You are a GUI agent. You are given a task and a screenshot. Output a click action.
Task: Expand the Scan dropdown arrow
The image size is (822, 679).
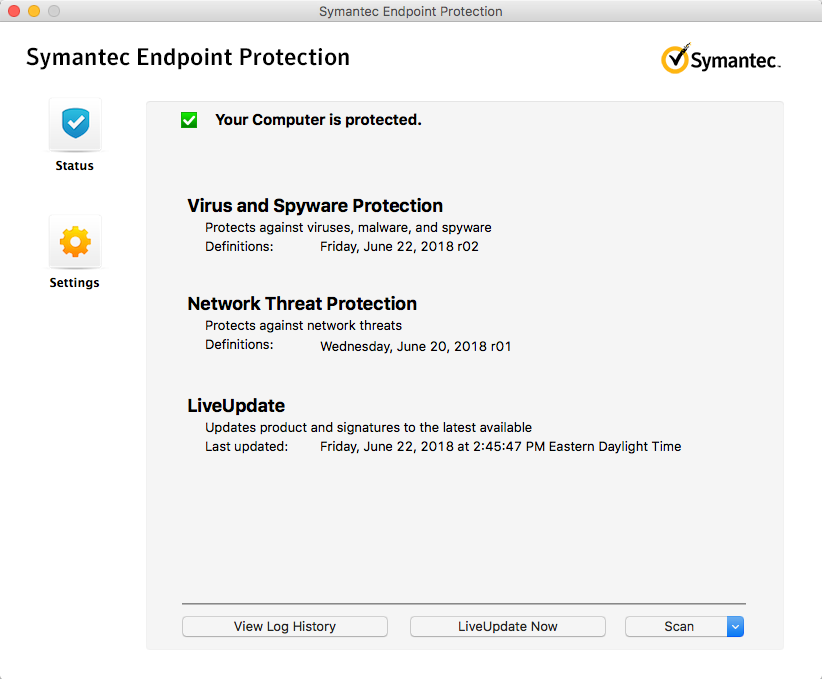tap(735, 626)
